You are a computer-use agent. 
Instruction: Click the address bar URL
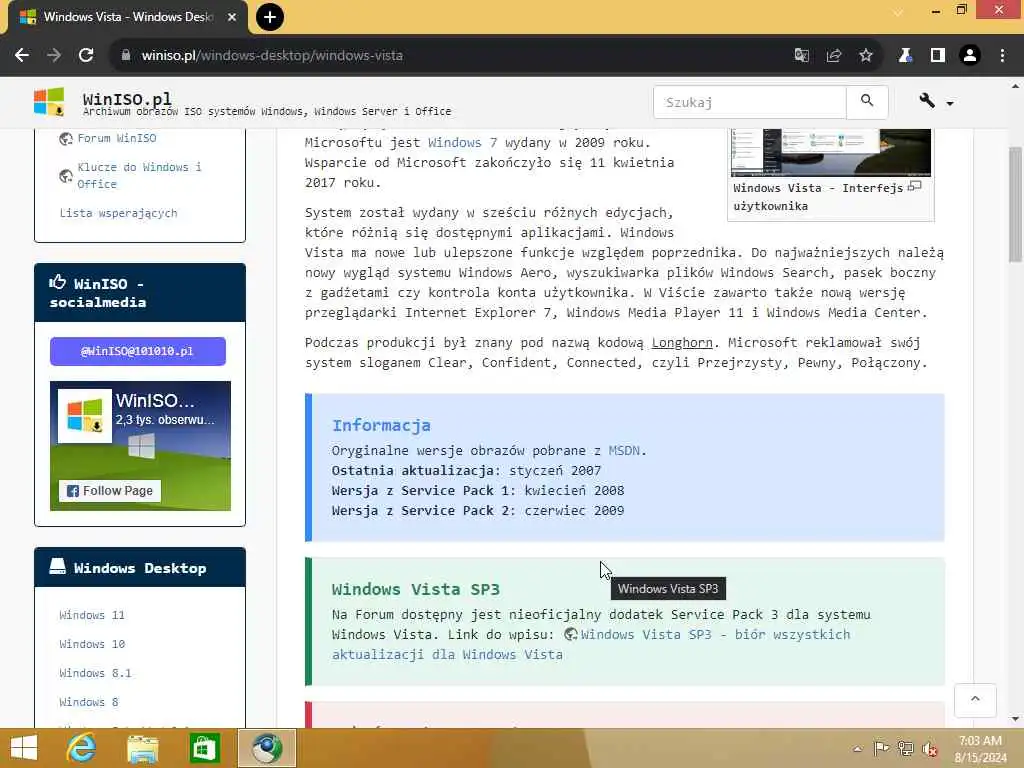point(272,56)
